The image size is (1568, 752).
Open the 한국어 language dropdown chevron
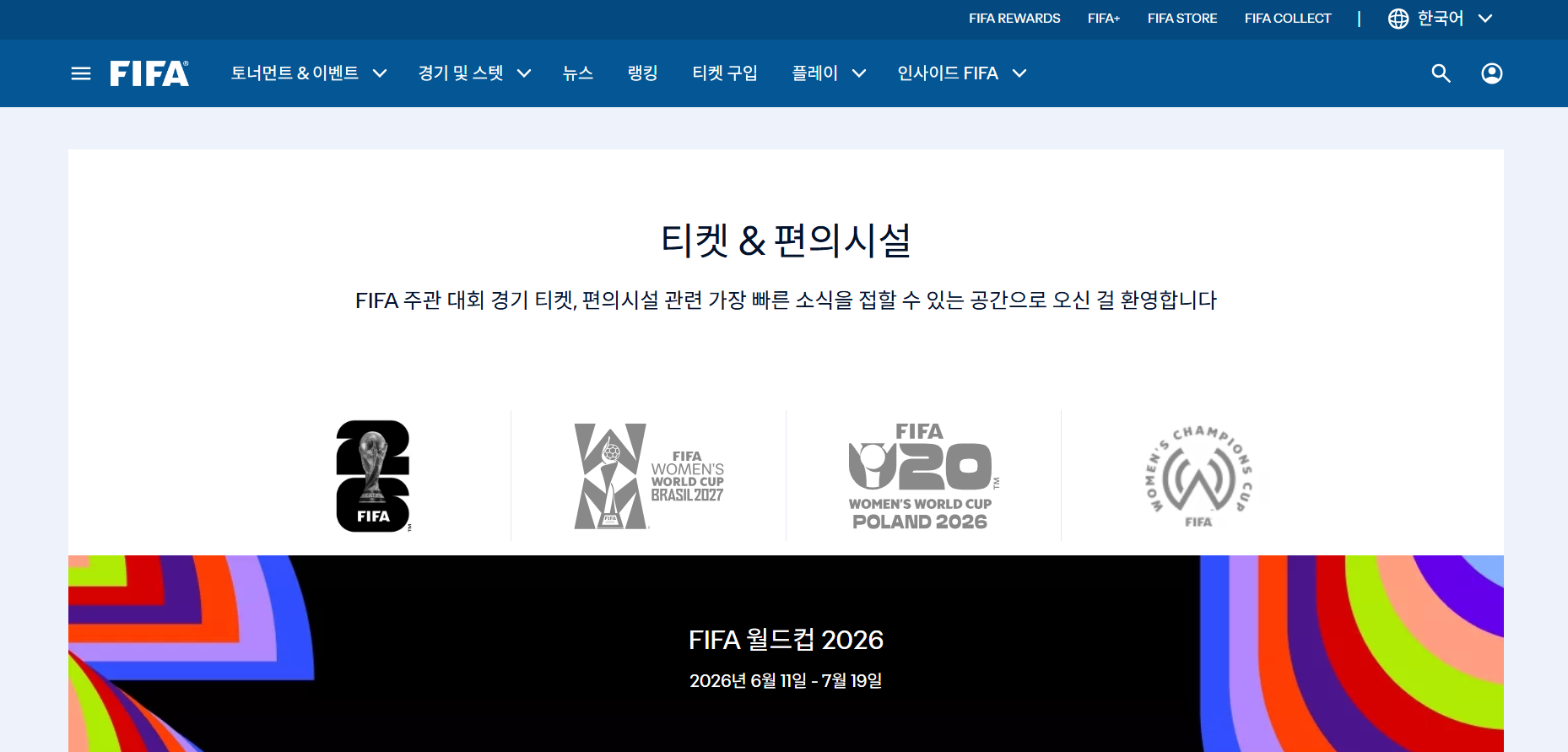[x=1485, y=19]
